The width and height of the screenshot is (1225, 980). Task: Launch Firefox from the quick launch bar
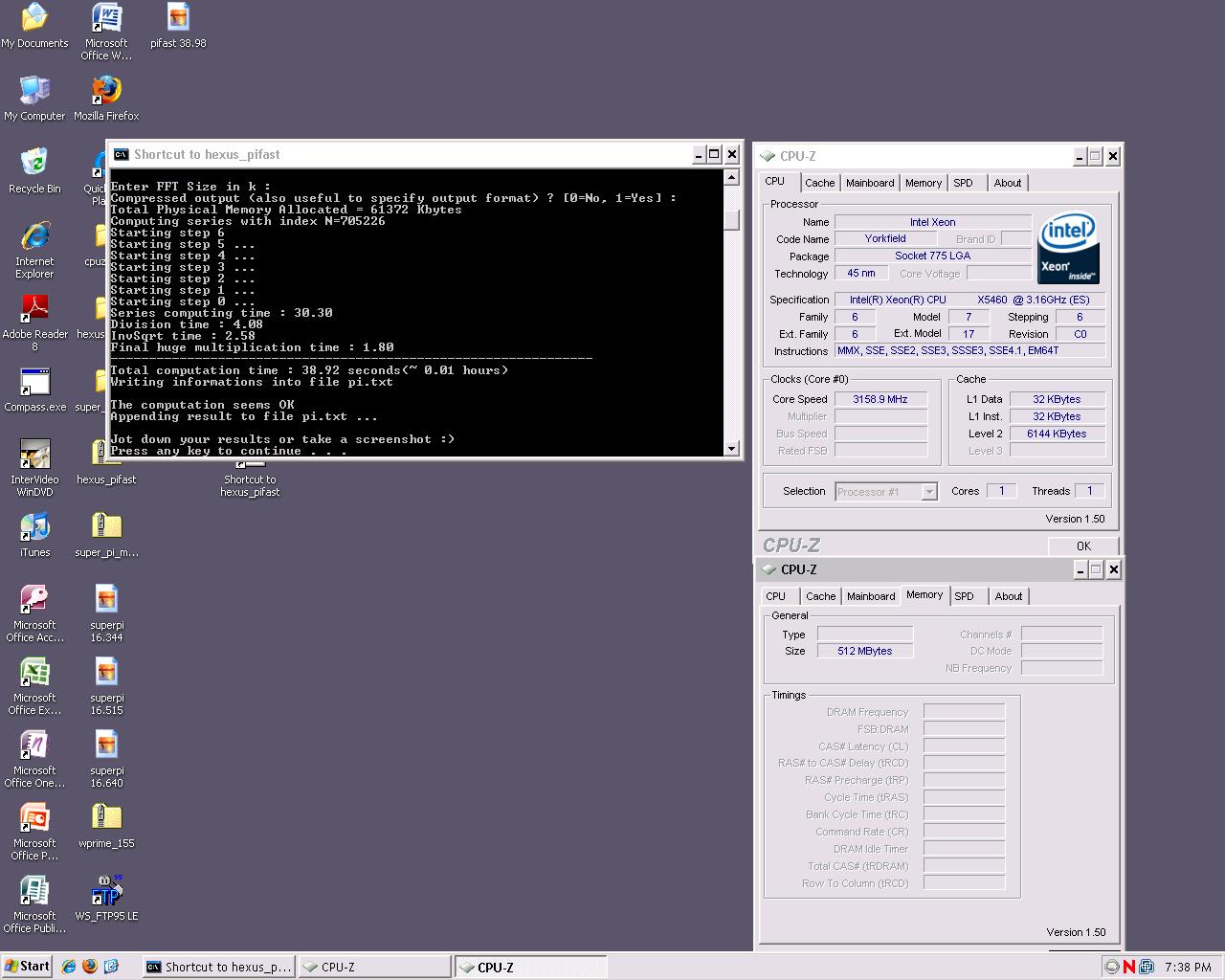(90, 967)
